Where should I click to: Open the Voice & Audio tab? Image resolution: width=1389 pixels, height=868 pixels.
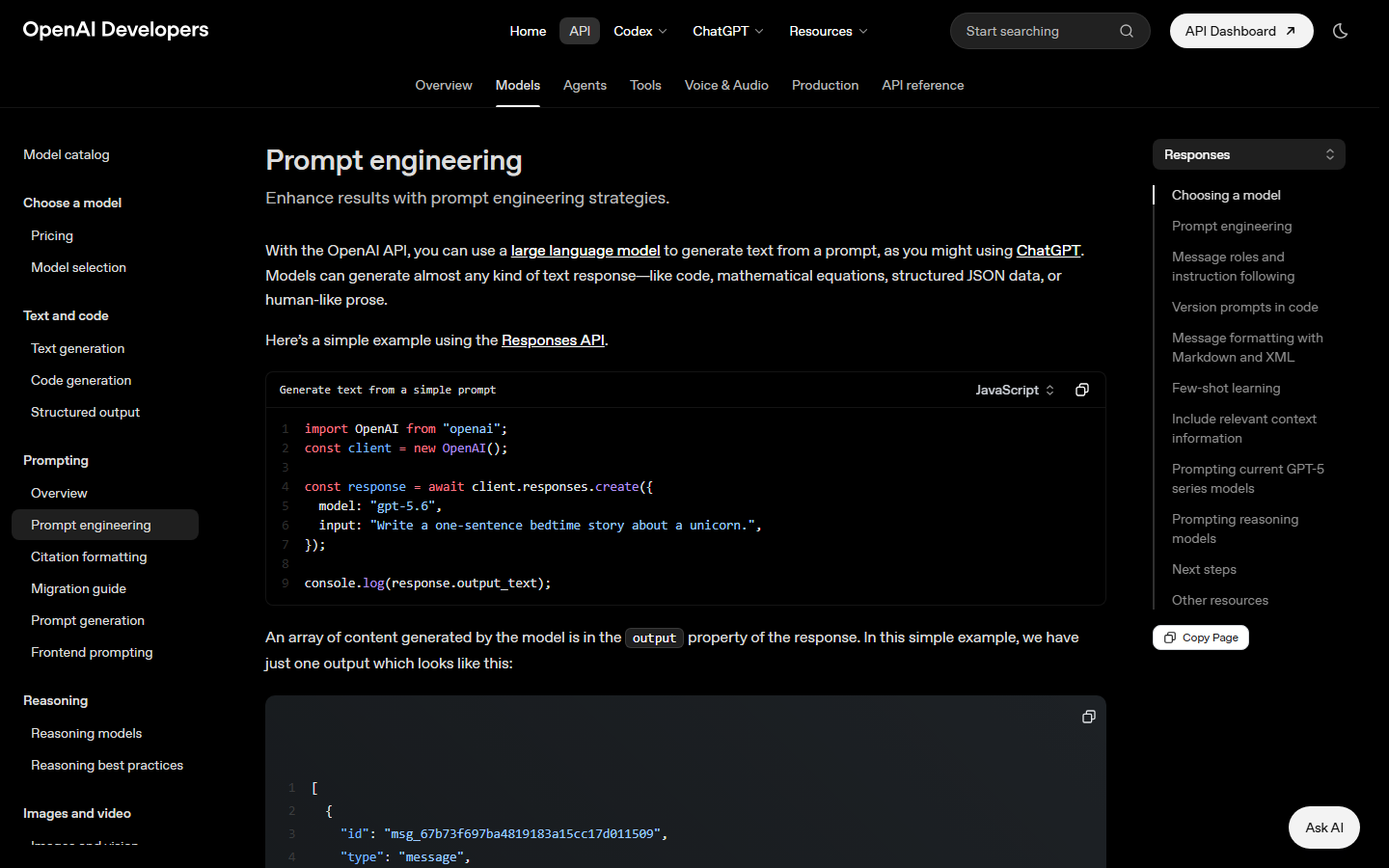coord(726,85)
